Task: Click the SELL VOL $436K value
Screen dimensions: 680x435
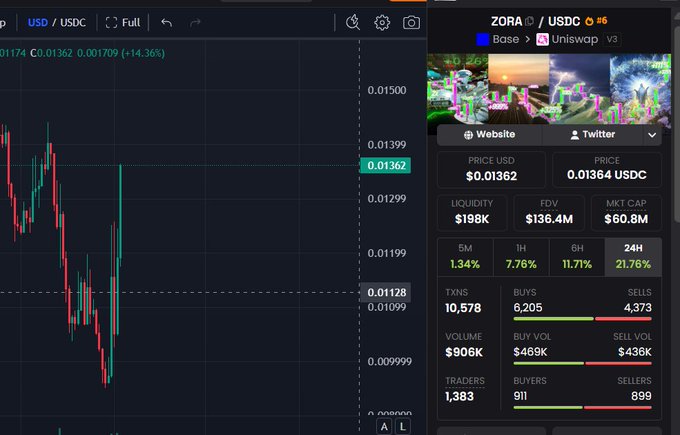Action: point(634,352)
